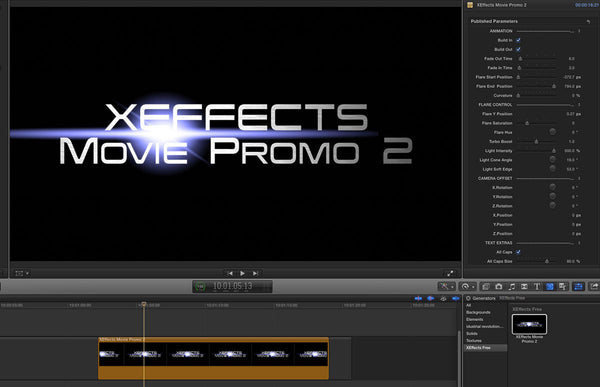Toggle the Inspector panel button

click(x=578, y=286)
